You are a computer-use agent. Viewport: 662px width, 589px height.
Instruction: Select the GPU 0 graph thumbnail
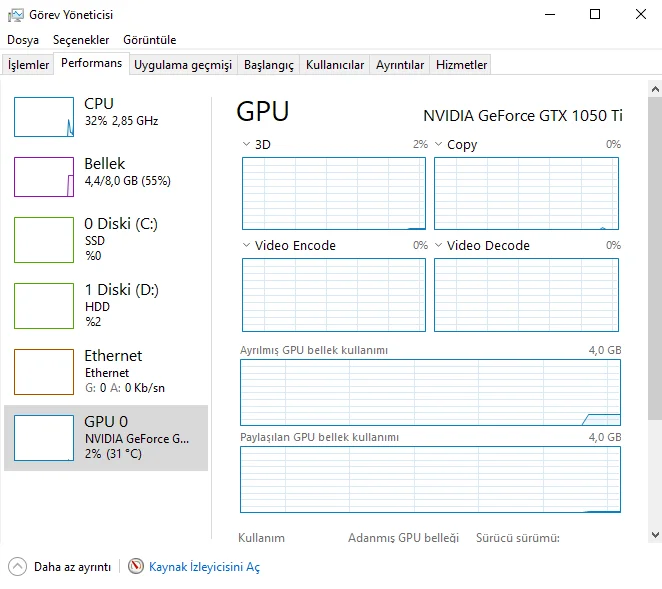[x=44, y=438]
